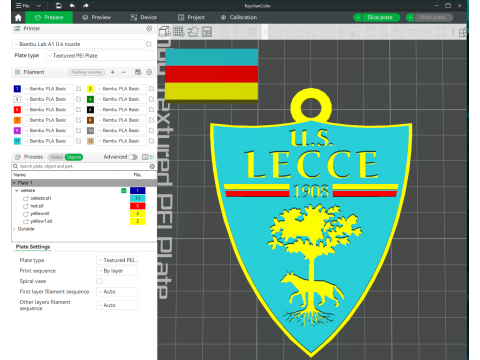Click the Flushing volumes button
Image resolution: width=480 pixels, height=360 pixels.
click(87, 72)
